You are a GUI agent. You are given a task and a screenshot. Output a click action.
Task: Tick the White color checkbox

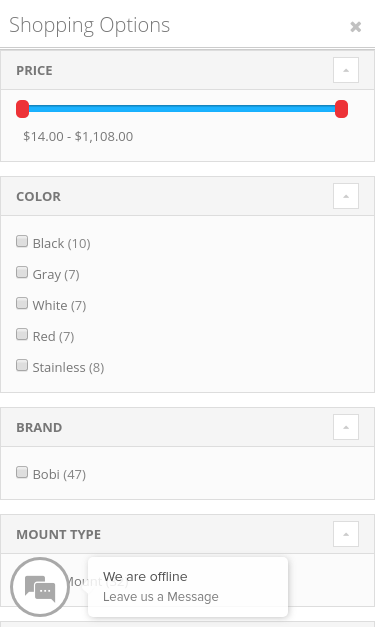click(x=22, y=303)
